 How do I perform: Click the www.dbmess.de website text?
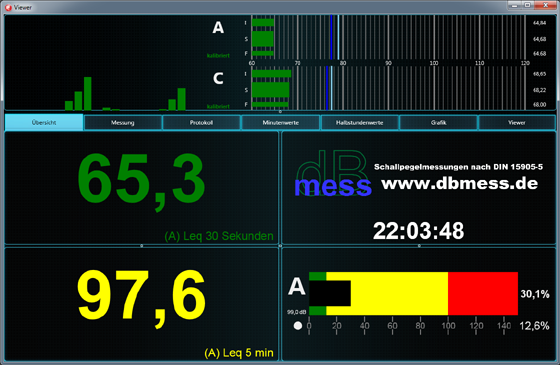pos(459,184)
